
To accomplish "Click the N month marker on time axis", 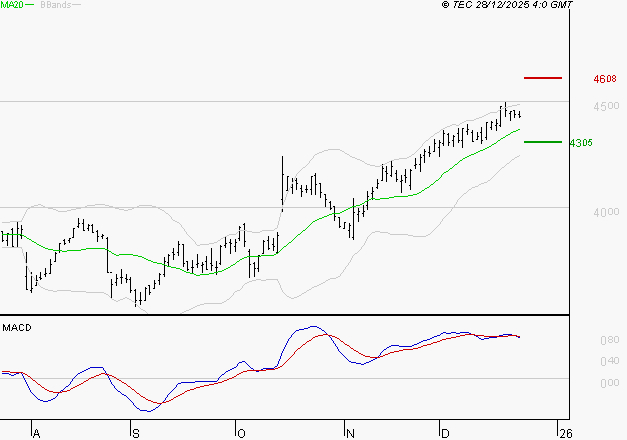I will [x=350, y=434].
